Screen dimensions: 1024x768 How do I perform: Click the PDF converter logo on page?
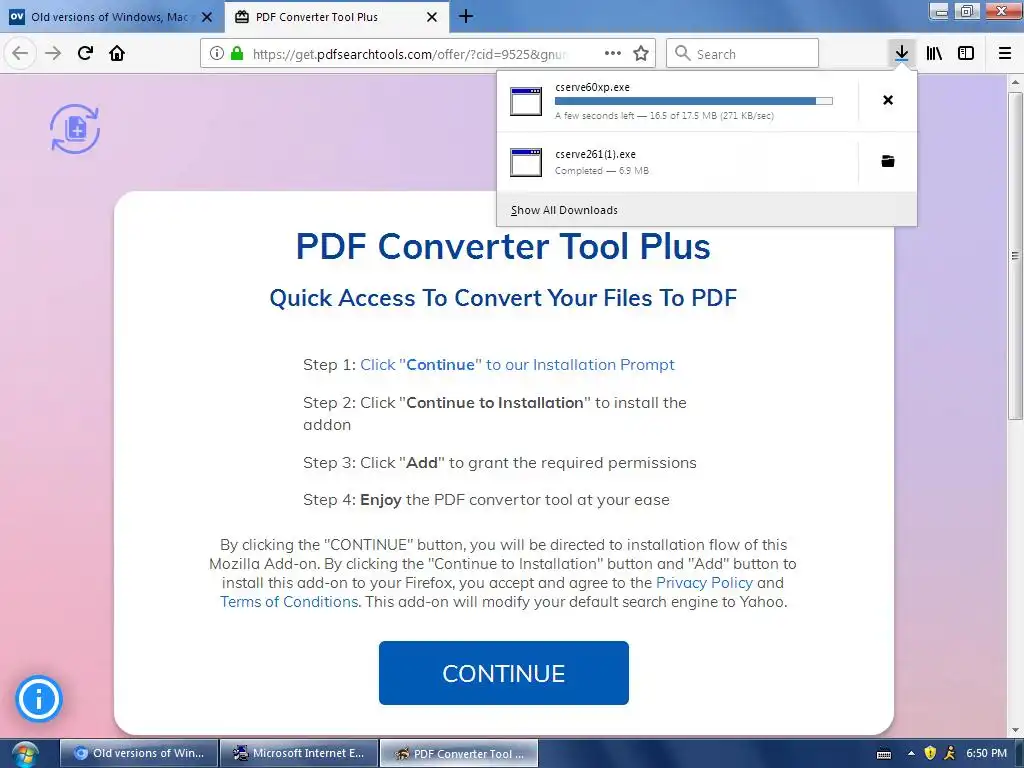point(75,129)
